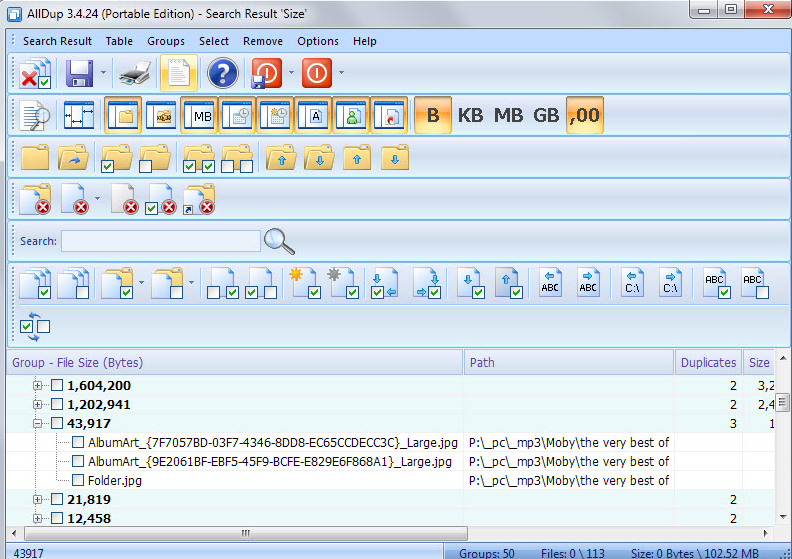Switch size display to GB
The image size is (792, 559).
coord(546,115)
